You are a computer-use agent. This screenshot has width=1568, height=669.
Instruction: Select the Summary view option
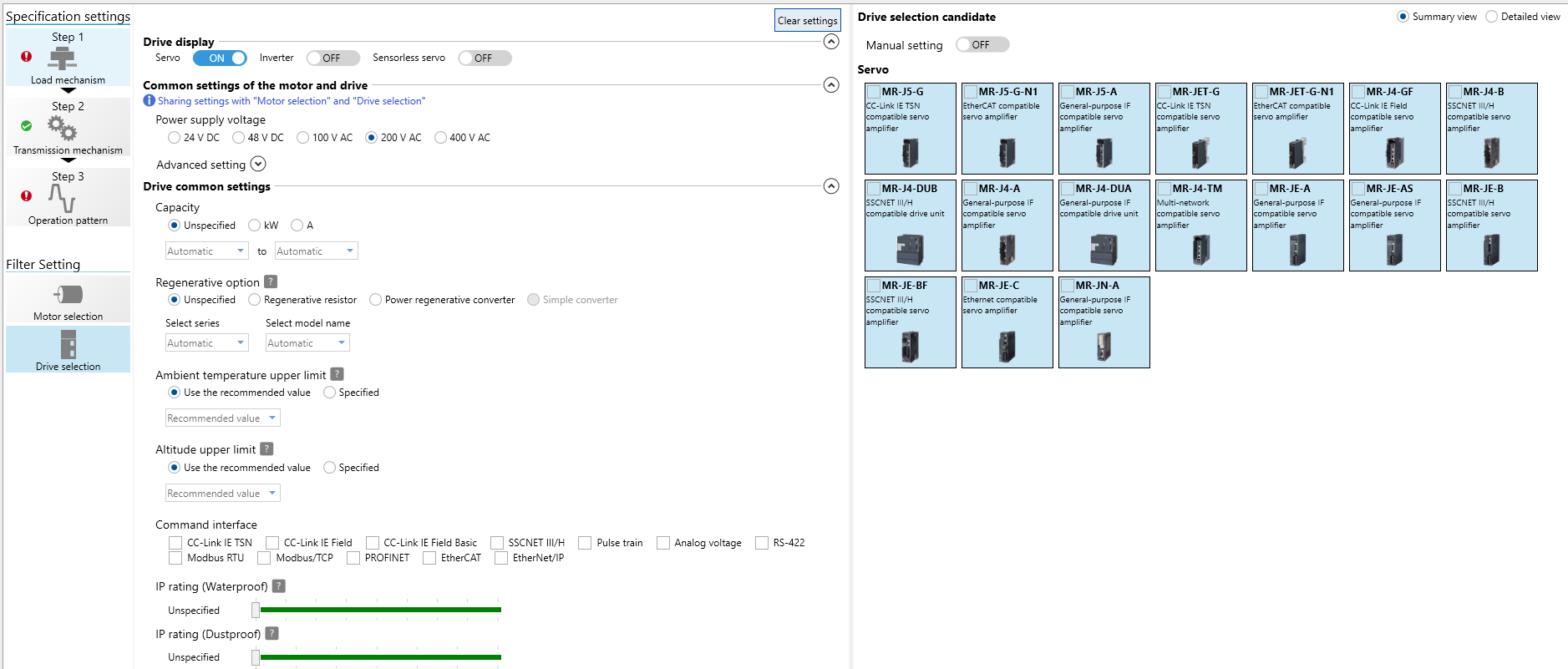(x=1403, y=17)
